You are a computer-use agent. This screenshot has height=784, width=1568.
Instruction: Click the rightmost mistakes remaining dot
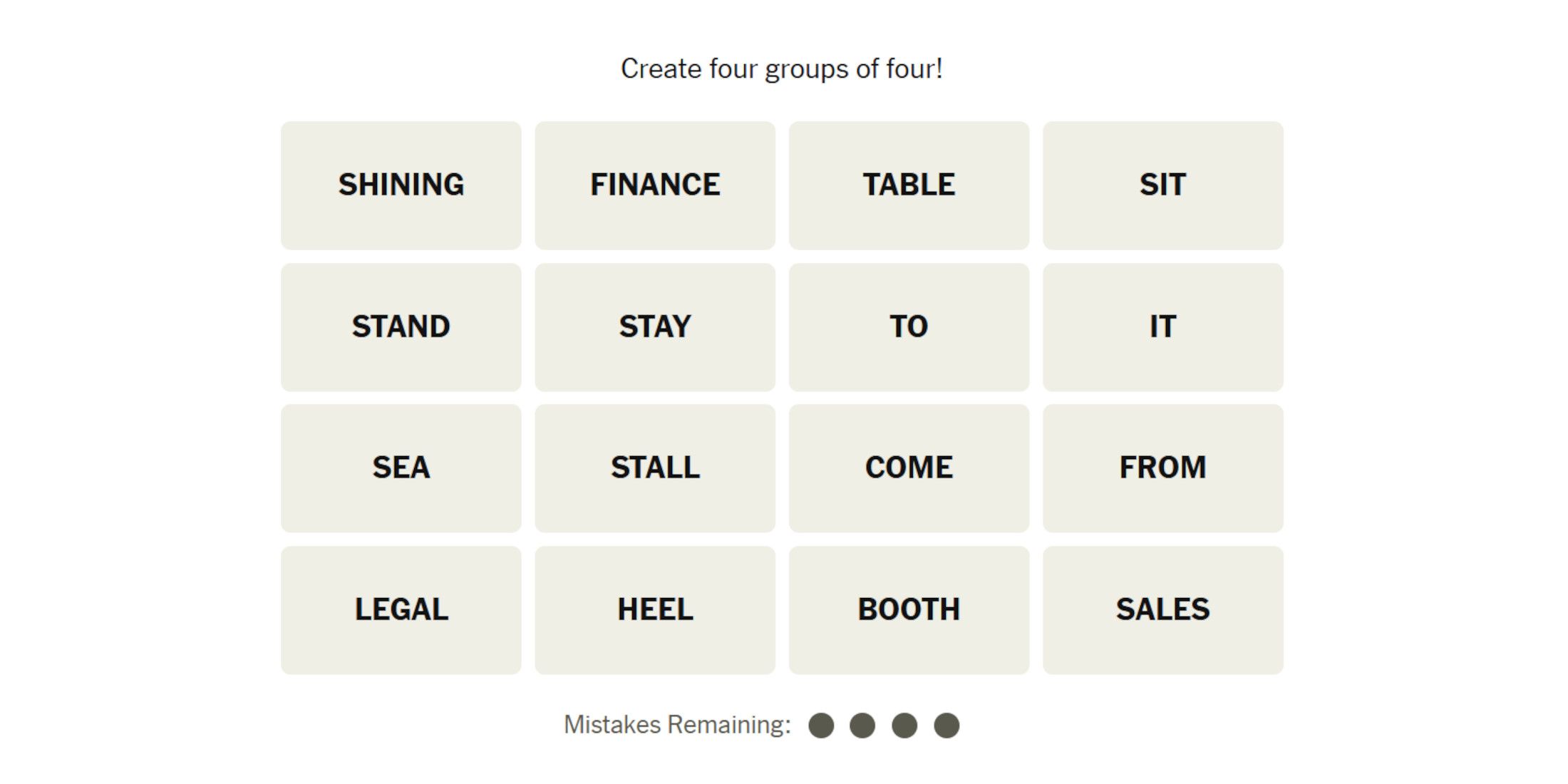coord(947,726)
